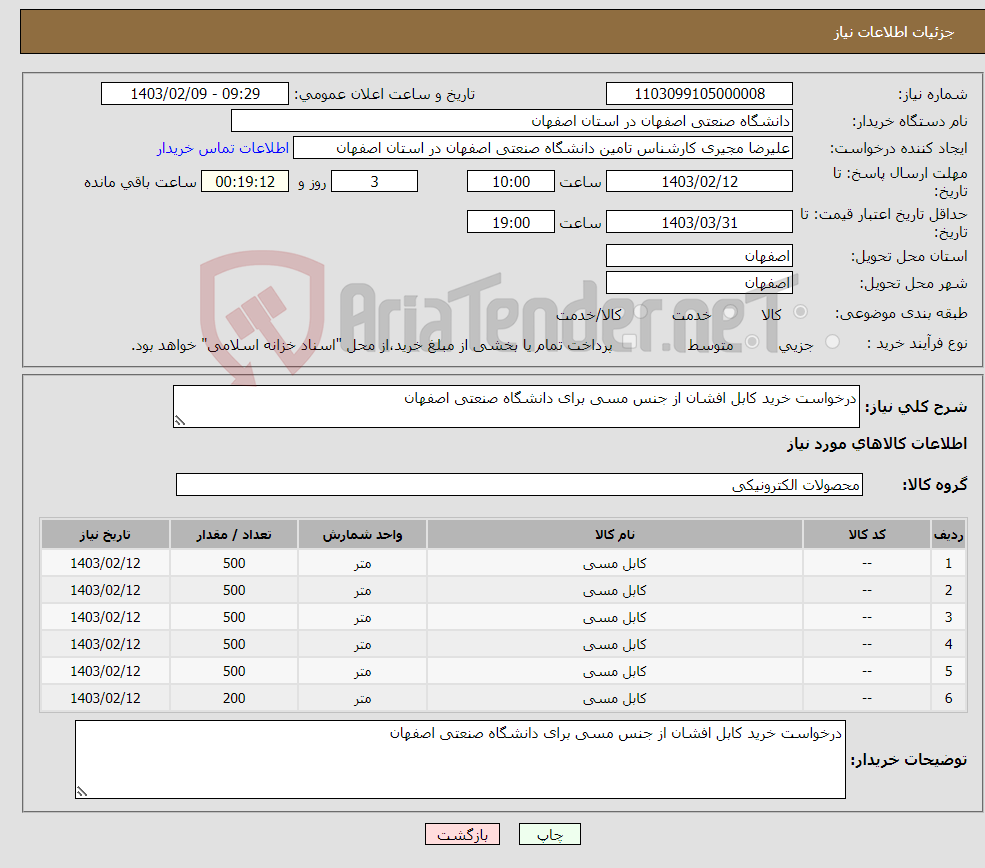Viewport: 985px width, 868px height.
Task: Select the جزیی purchase type radio
Action: click(832, 342)
